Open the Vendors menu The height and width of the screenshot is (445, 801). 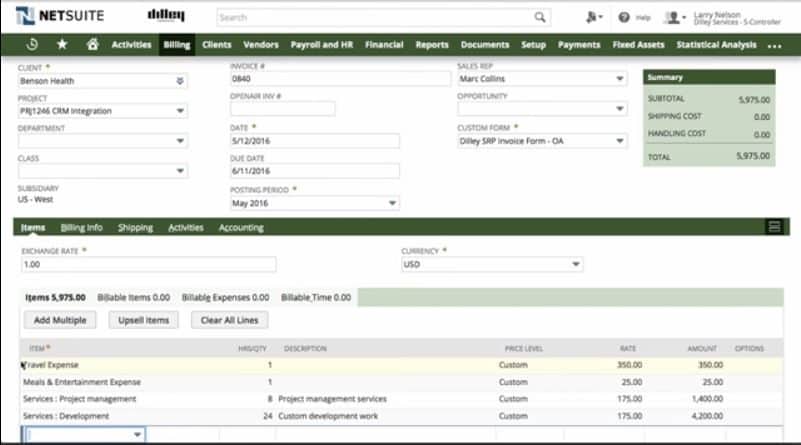pos(261,45)
